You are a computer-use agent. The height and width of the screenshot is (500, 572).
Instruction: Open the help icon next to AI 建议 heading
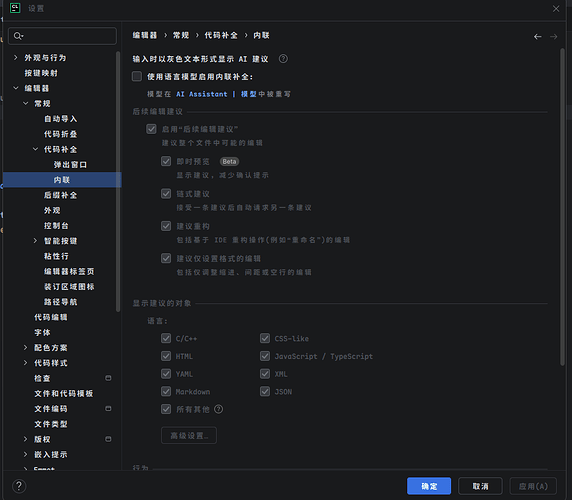[x=283, y=59]
